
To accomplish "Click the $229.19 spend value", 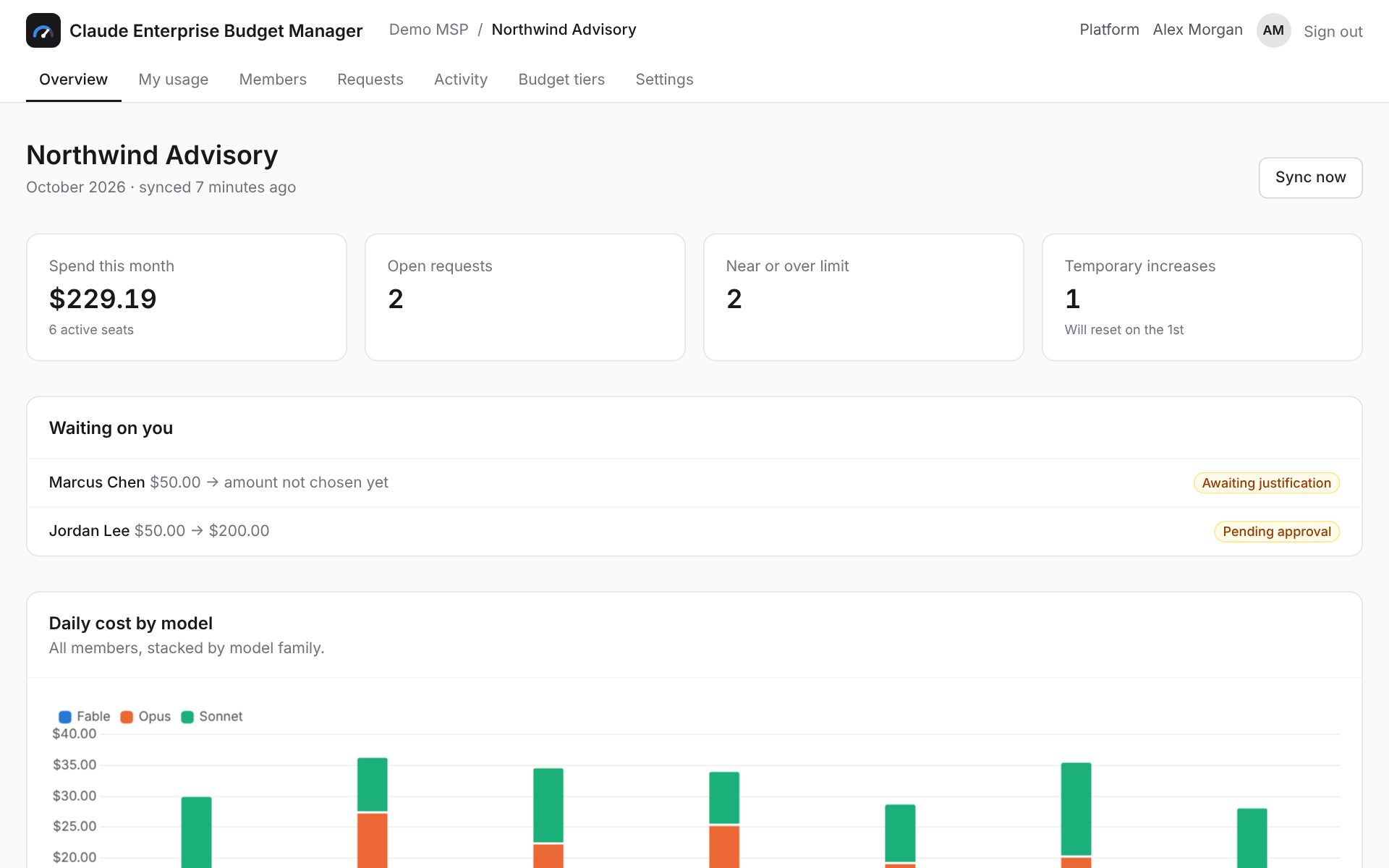I will (x=103, y=299).
